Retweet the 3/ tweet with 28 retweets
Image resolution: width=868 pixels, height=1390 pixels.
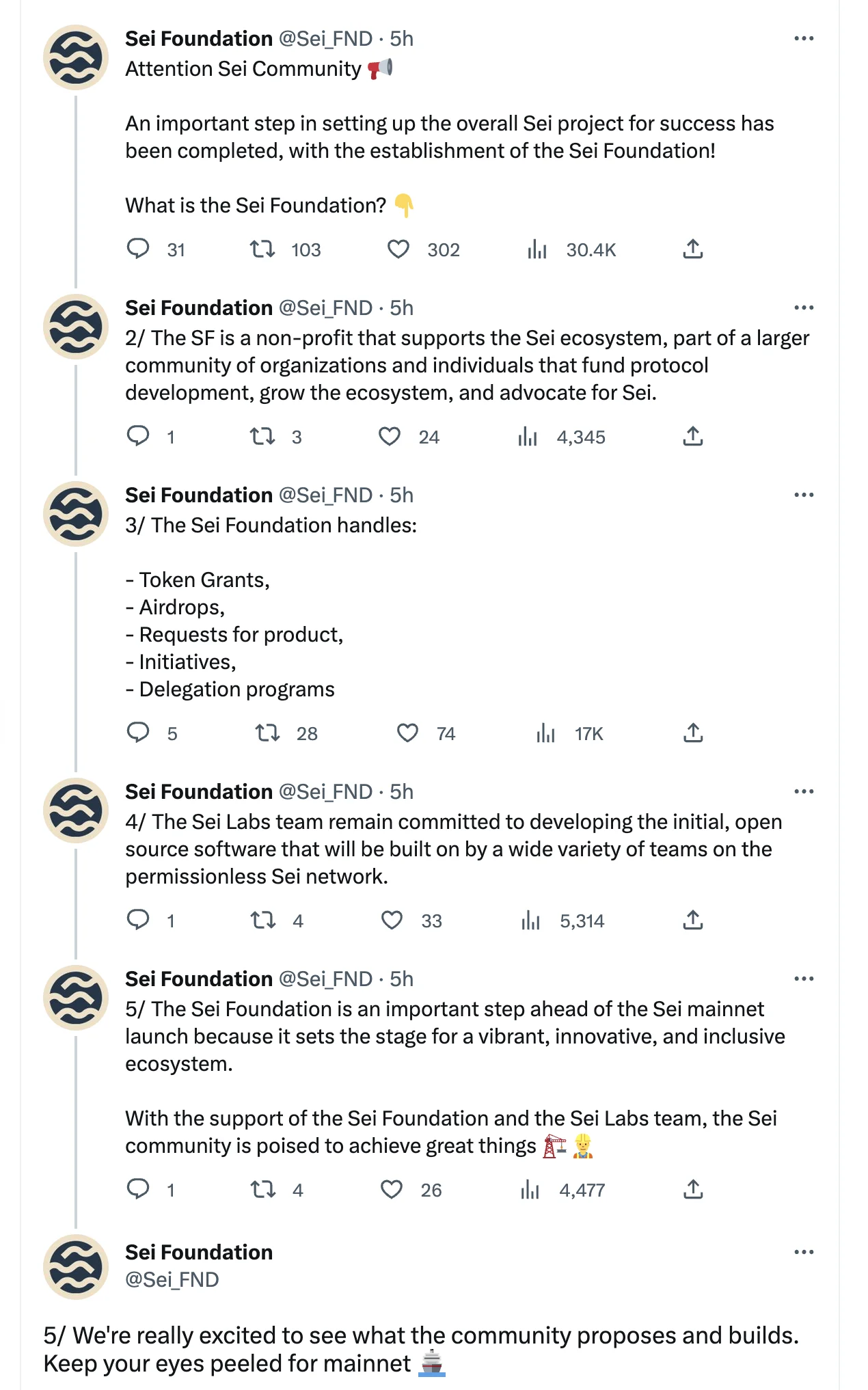[x=267, y=733]
